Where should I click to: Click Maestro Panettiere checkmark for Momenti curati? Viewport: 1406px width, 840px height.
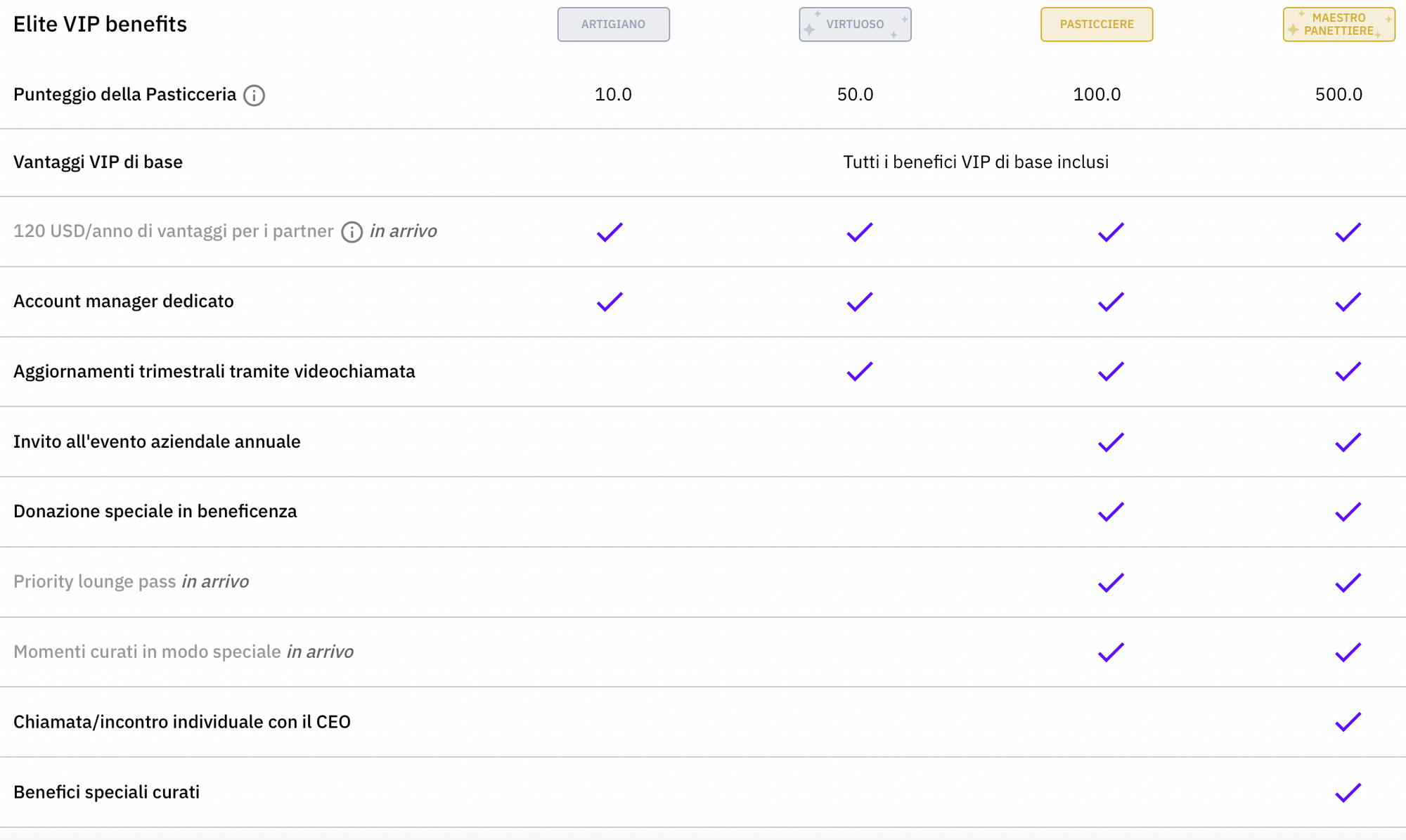tap(1348, 652)
